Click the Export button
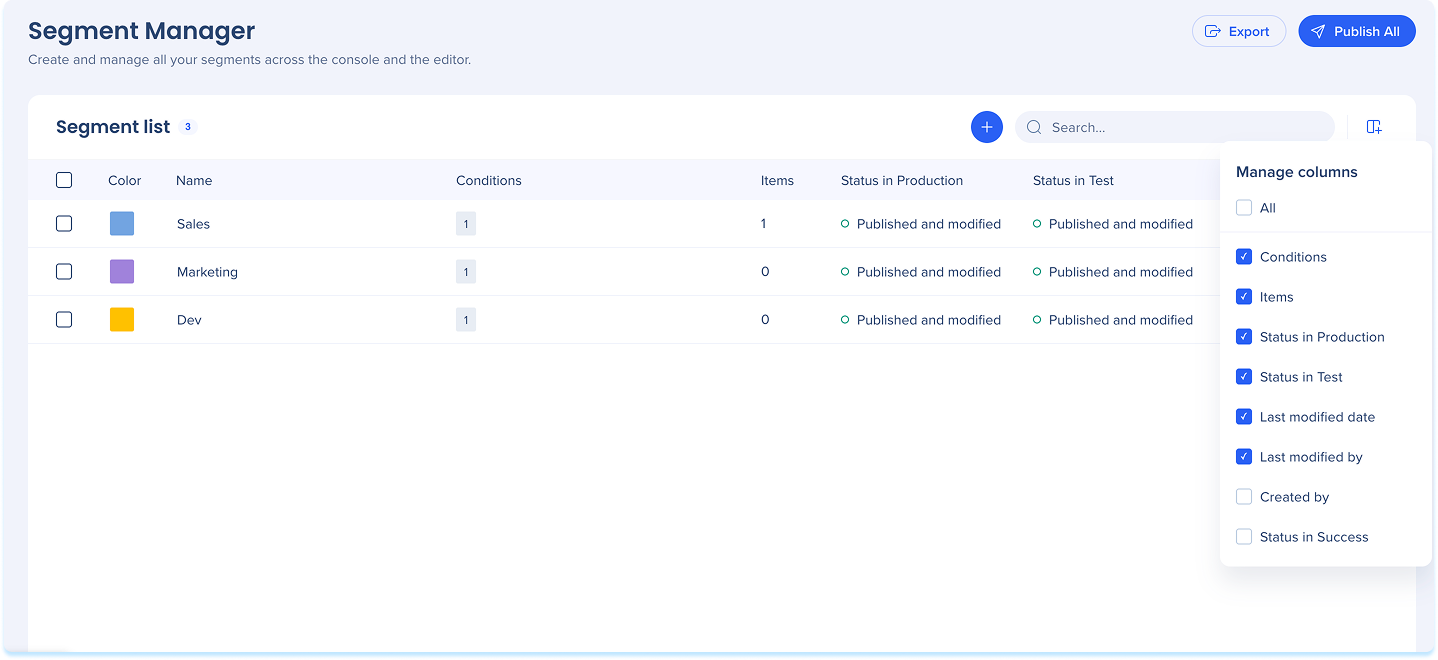The image size is (1438, 660). (1238, 31)
